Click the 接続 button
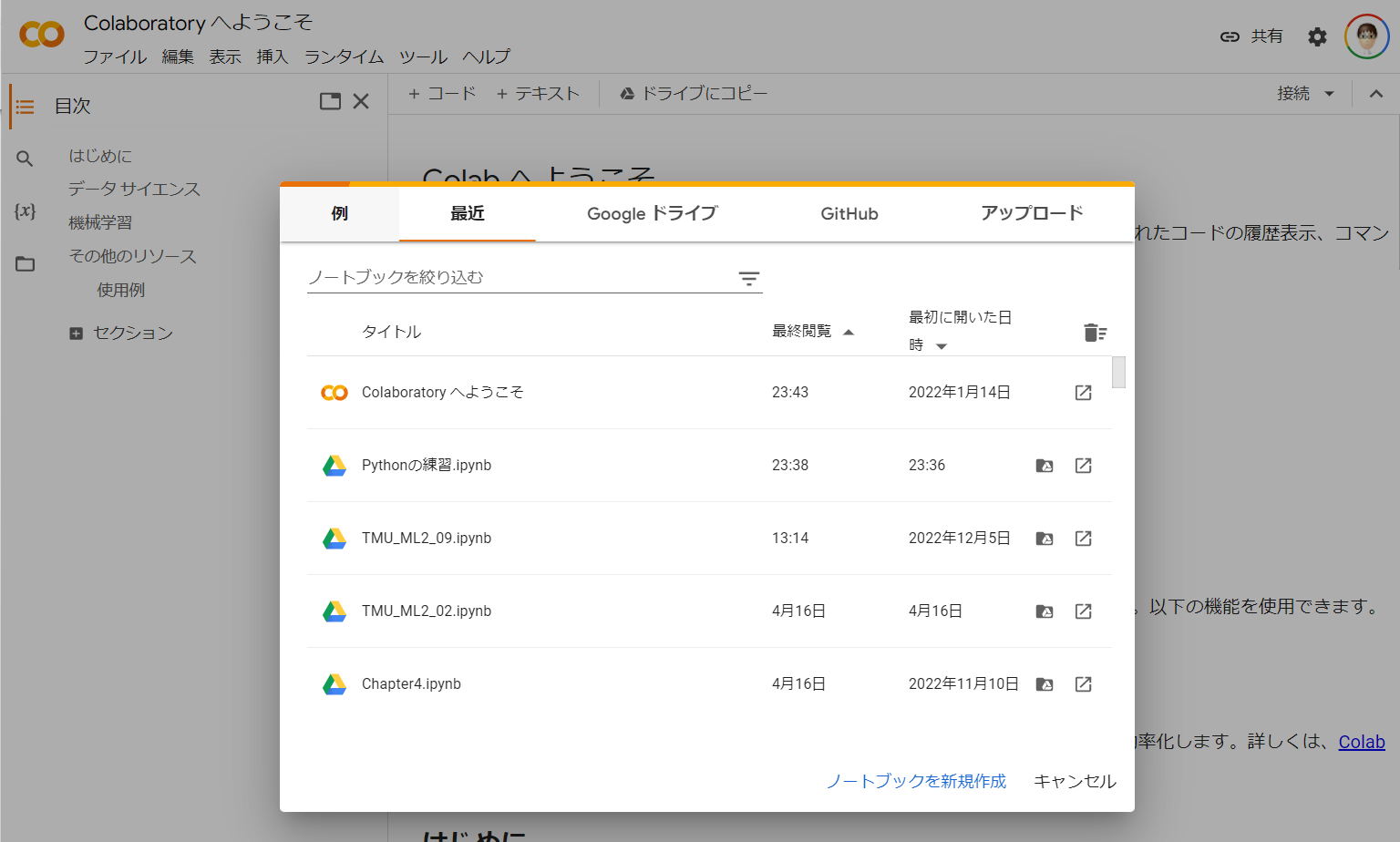1400x842 pixels. click(1293, 94)
